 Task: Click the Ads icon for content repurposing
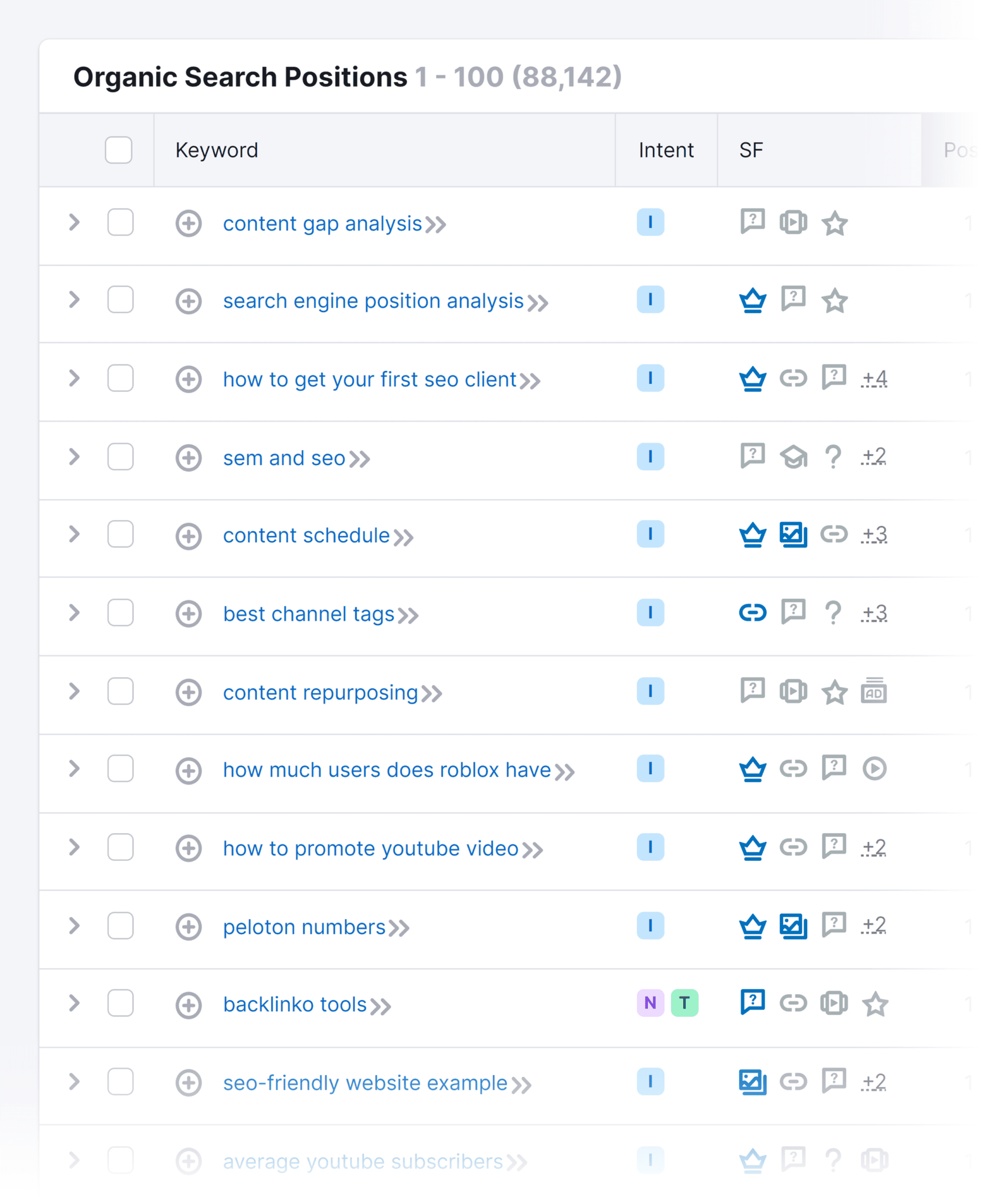874,691
